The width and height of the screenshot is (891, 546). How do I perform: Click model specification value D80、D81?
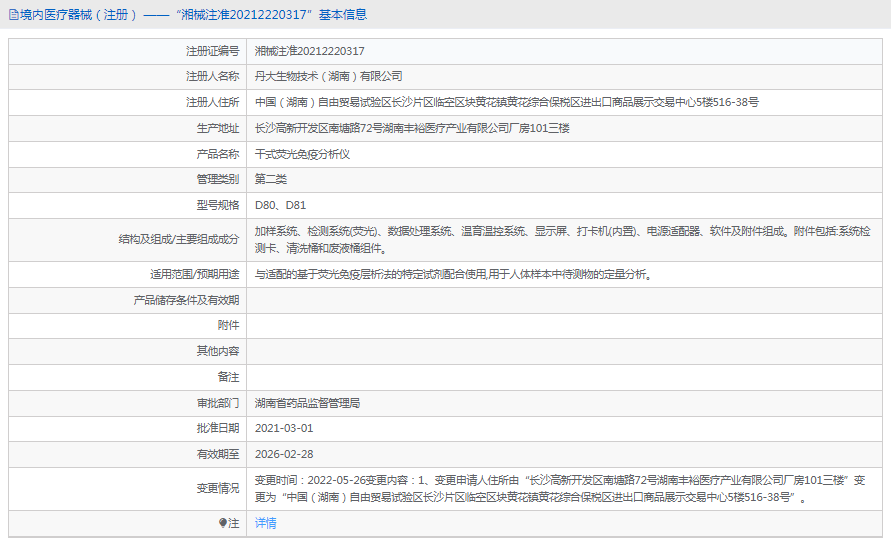(x=280, y=205)
